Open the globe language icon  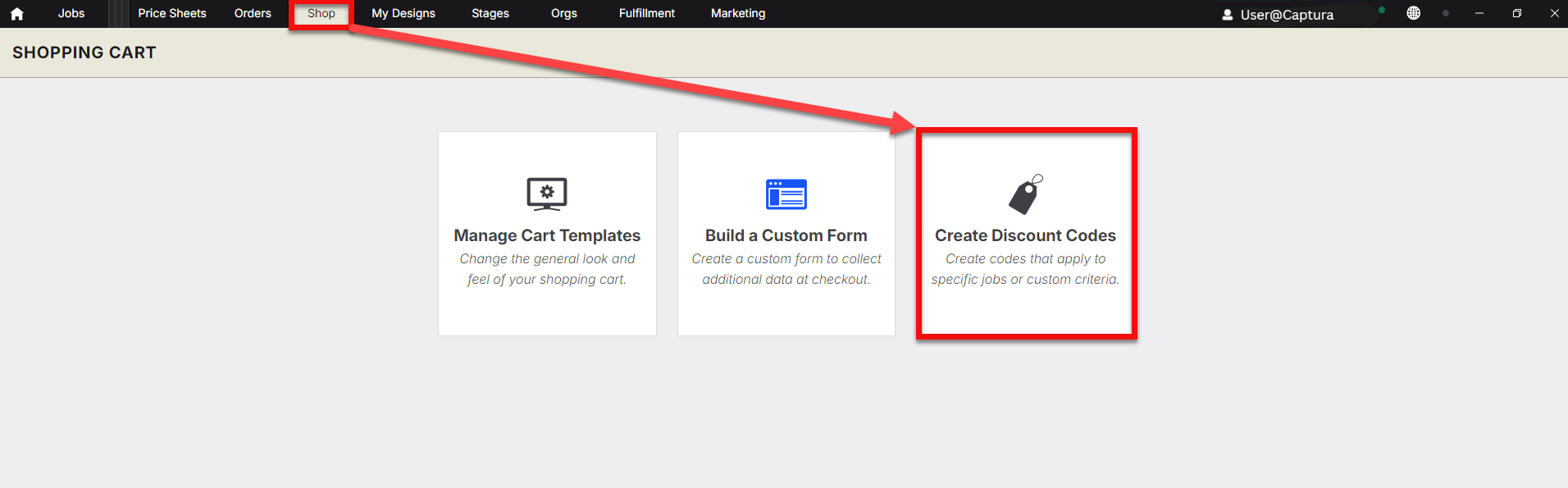pyautogui.click(x=1413, y=13)
